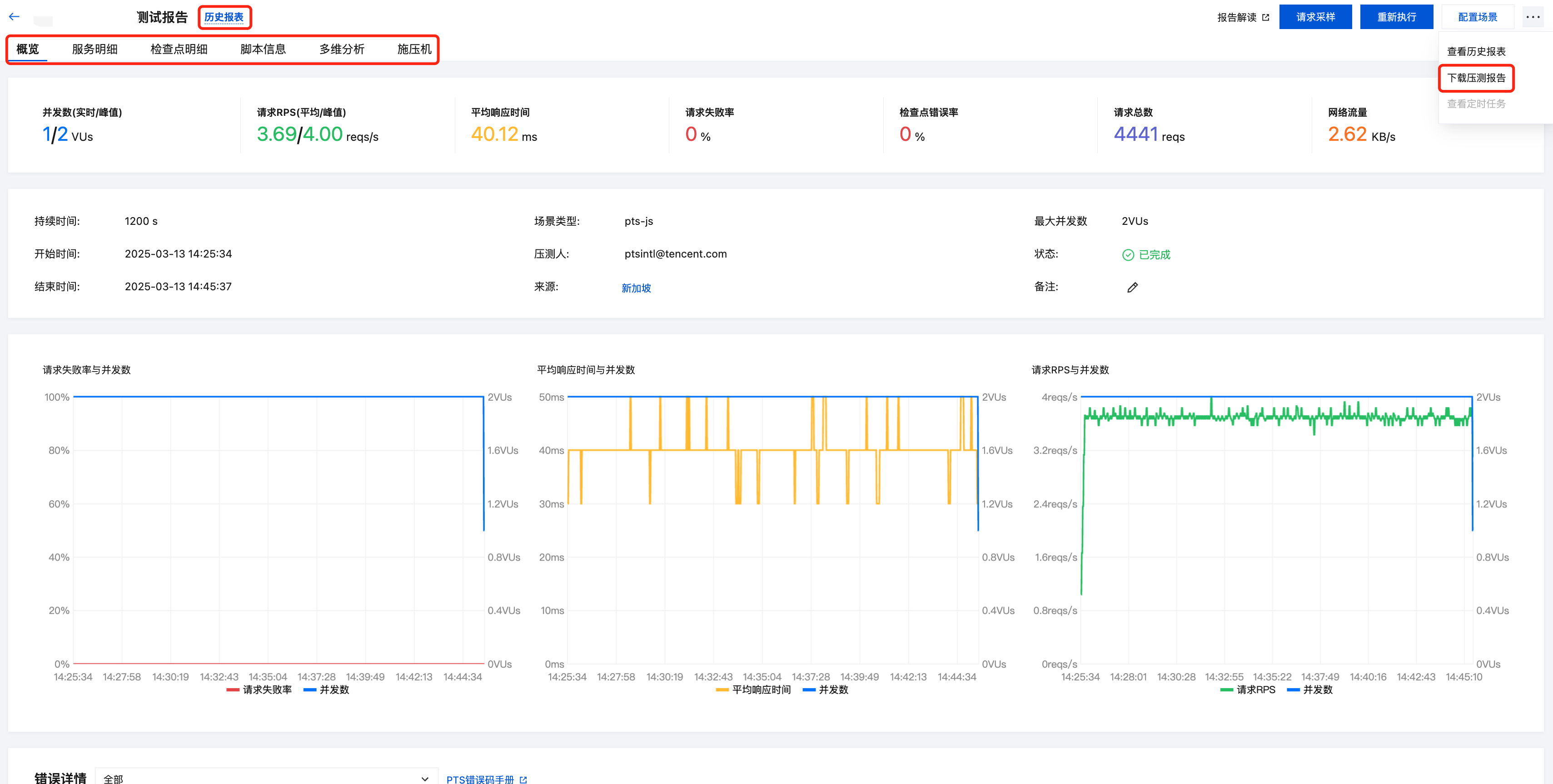
Task: Click the 配置场景 button
Action: pyautogui.click(x=1477, y=17)
